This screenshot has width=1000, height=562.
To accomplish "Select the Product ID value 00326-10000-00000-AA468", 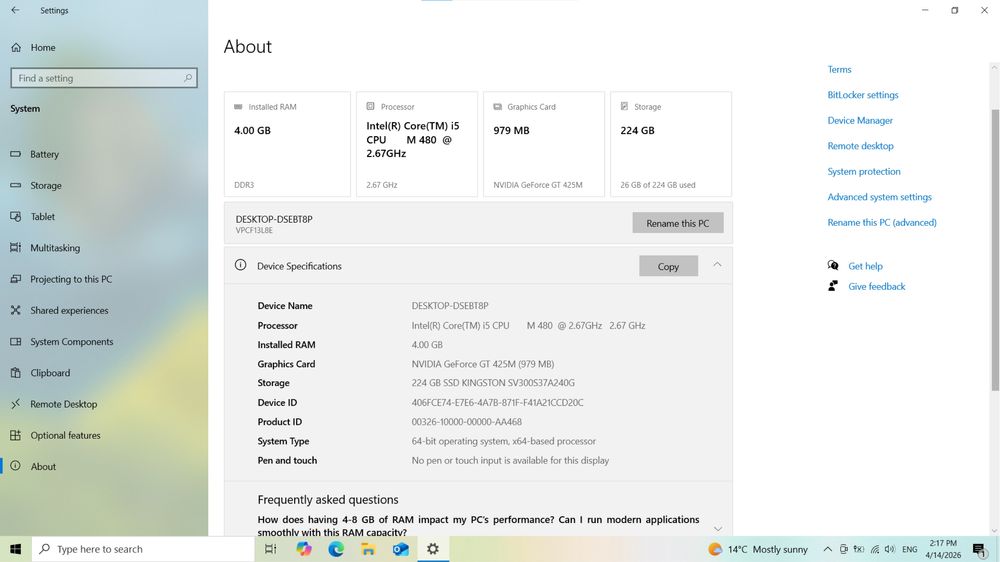I will [466, 422].
